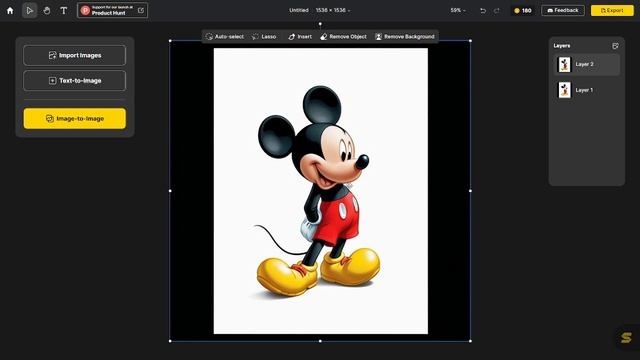Click the Layer 1 thumbnail

[x=564, y=90]
